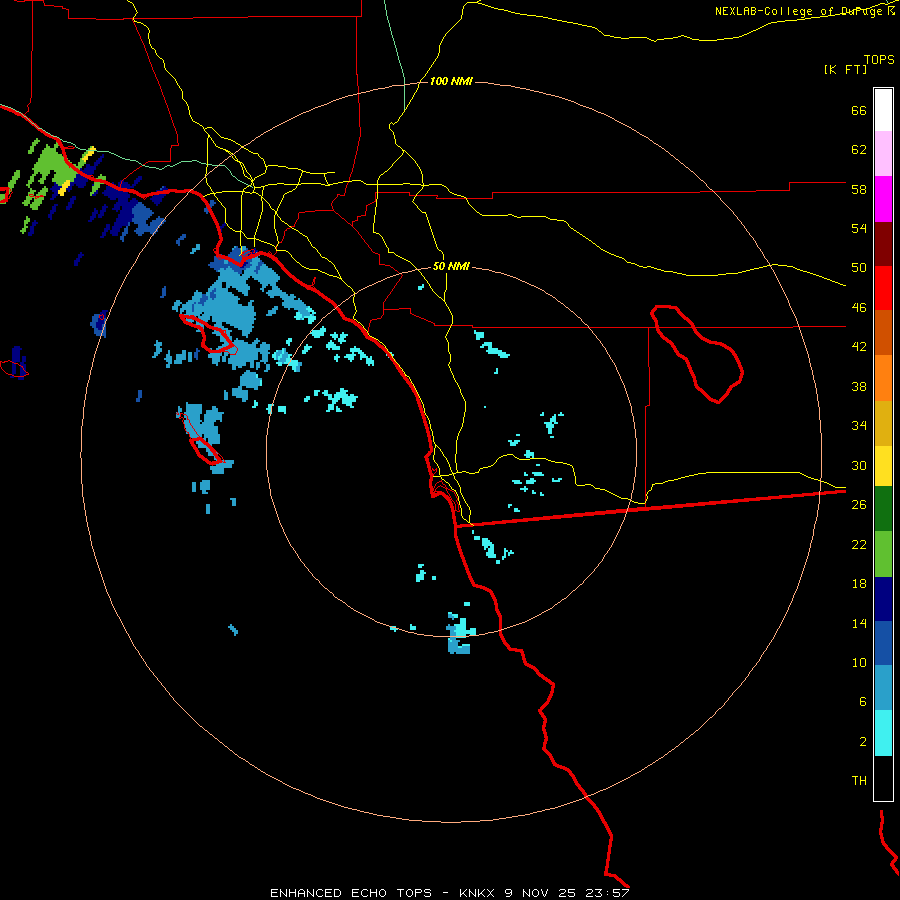Click the cyan legend swatch
Image resolution: width=900 pixels, height=900 pixels.
[883, 733]
